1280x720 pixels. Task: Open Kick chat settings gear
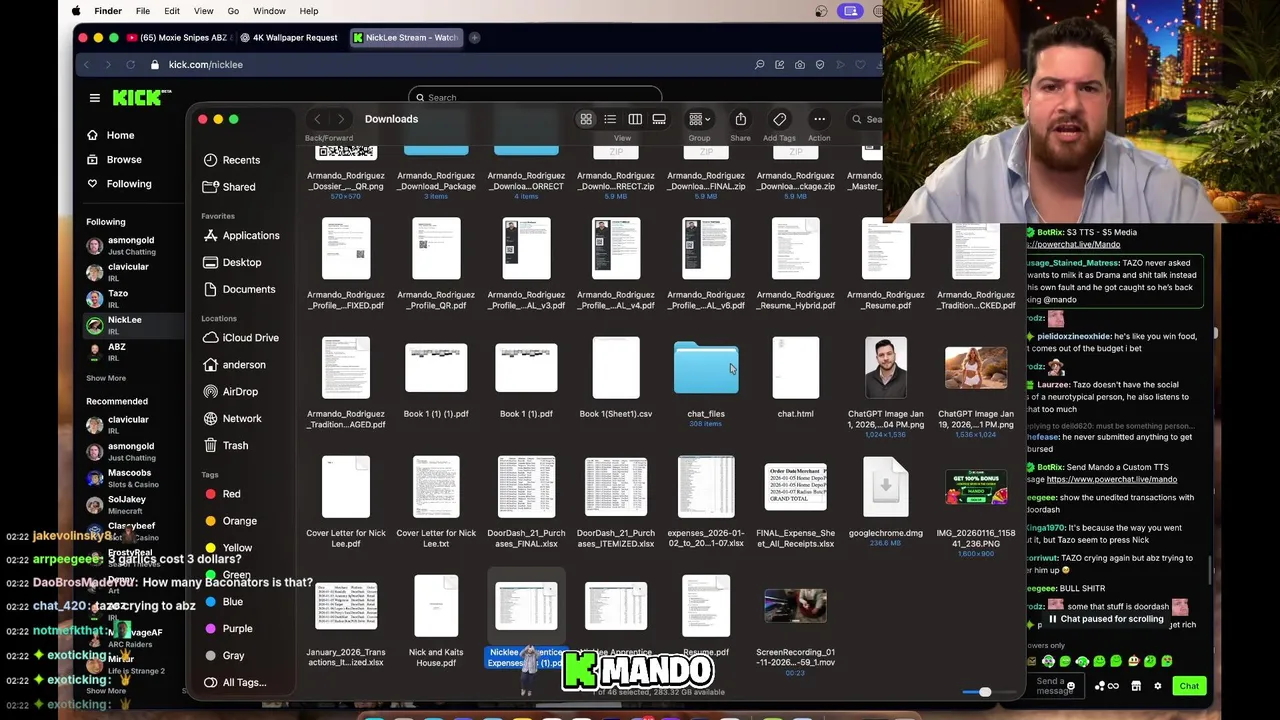point(1158,686)
